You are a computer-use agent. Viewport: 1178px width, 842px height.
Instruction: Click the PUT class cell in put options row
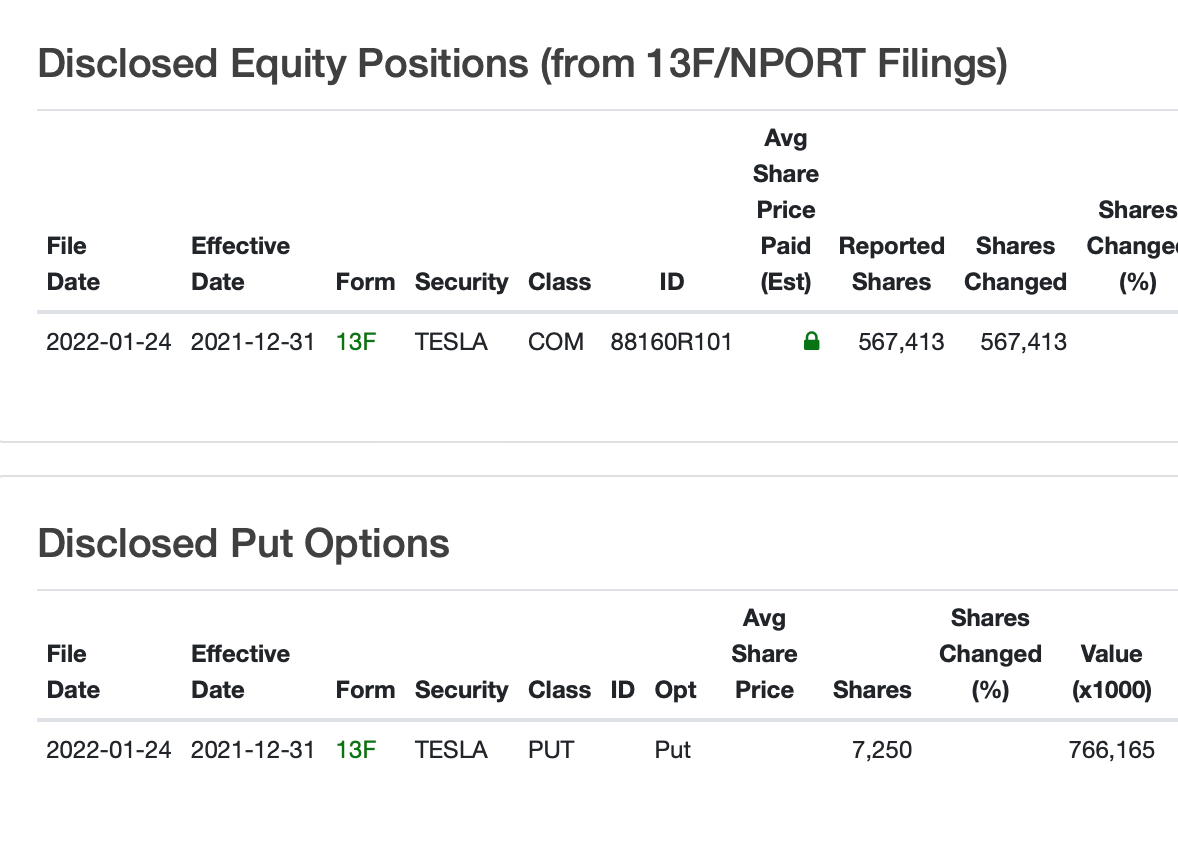551,750
